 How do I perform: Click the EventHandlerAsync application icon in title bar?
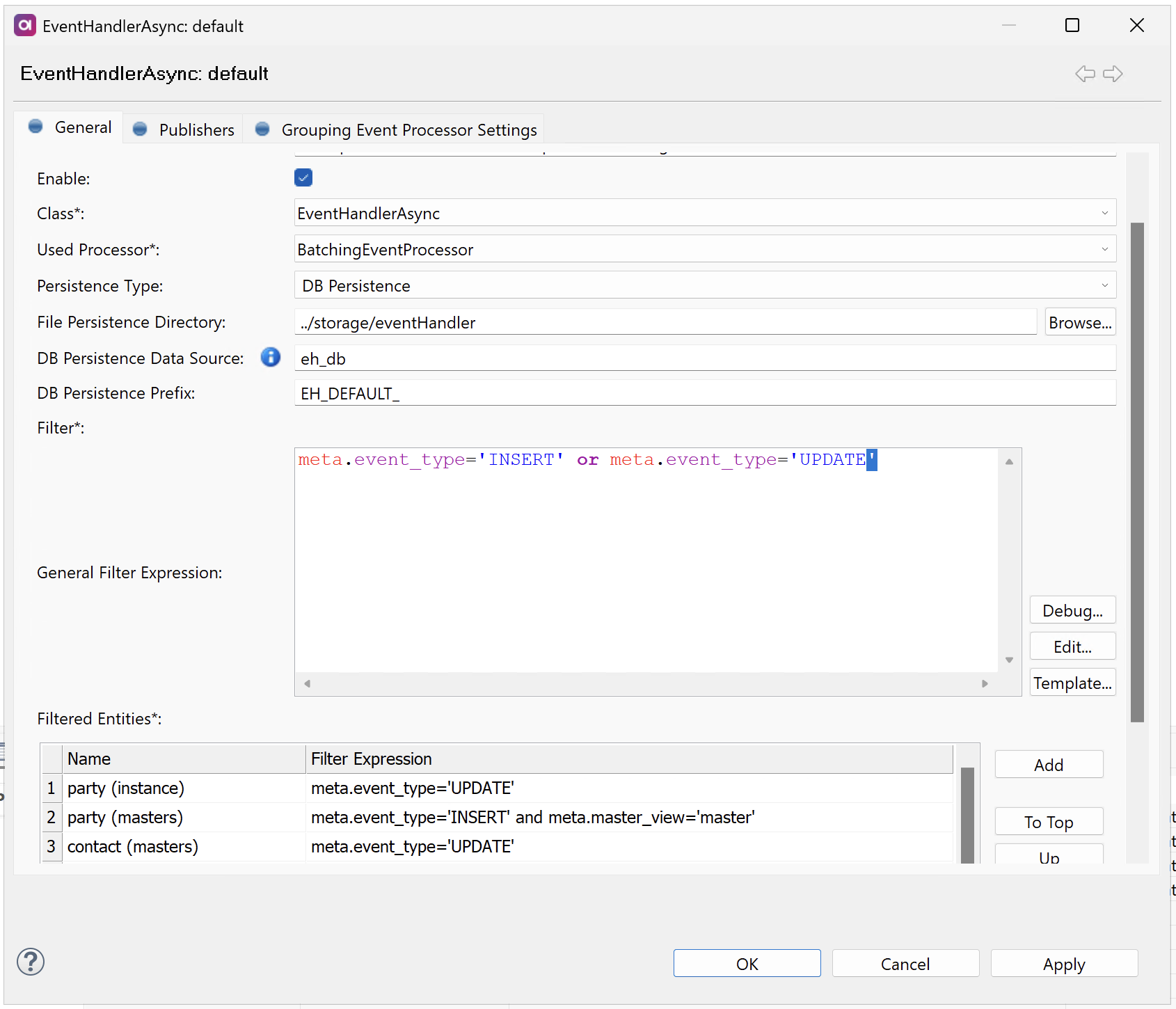pyautogui.click(x=24, y=25)
